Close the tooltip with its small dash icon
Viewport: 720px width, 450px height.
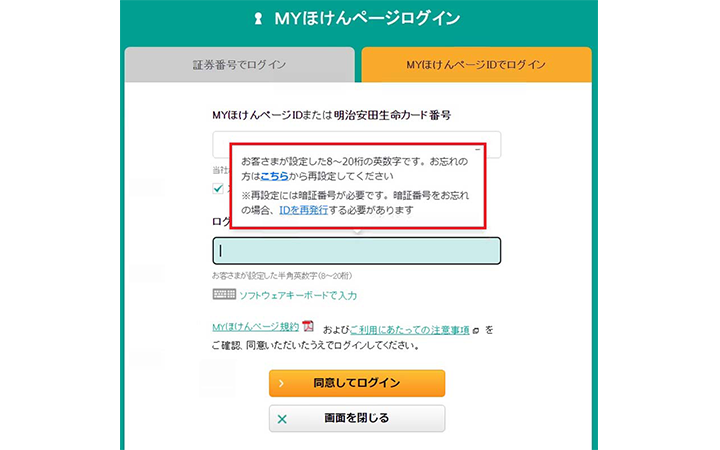tap(478, 150)
